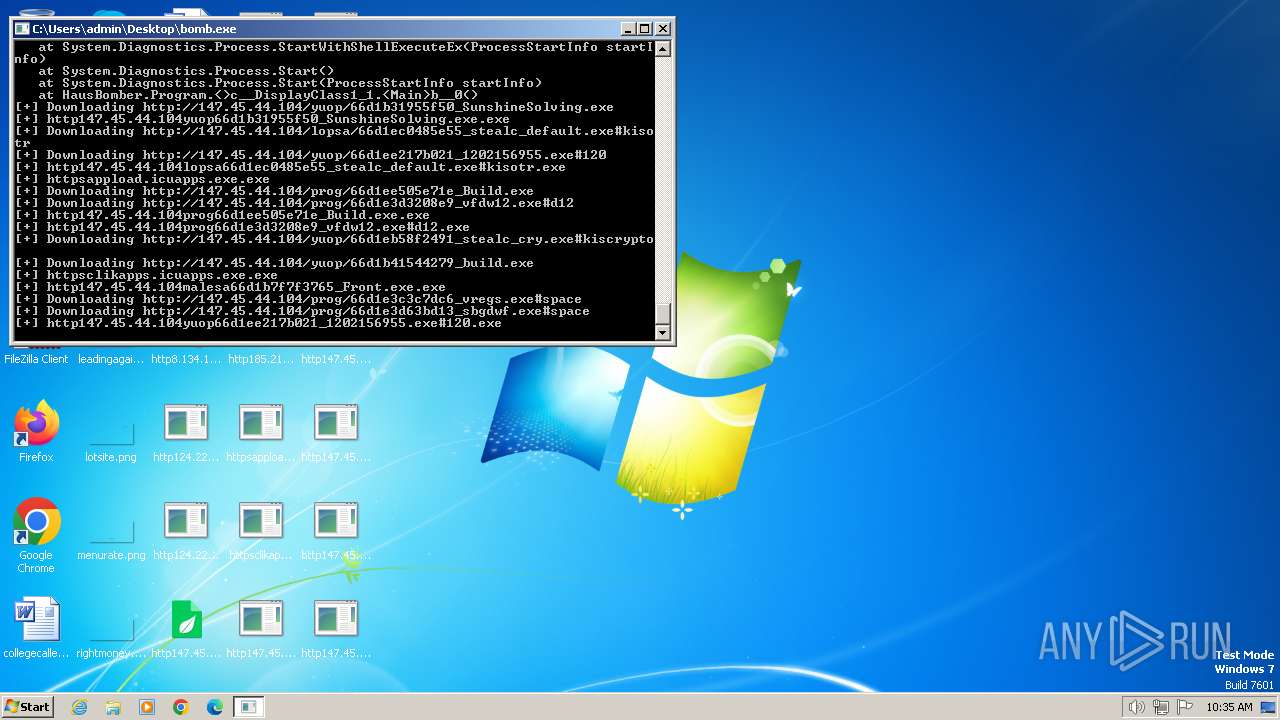Click the line downloading stealc_cry.exe#kiscrypto
The height and width of the screenshot is (720, 1280).
point(334,239)
